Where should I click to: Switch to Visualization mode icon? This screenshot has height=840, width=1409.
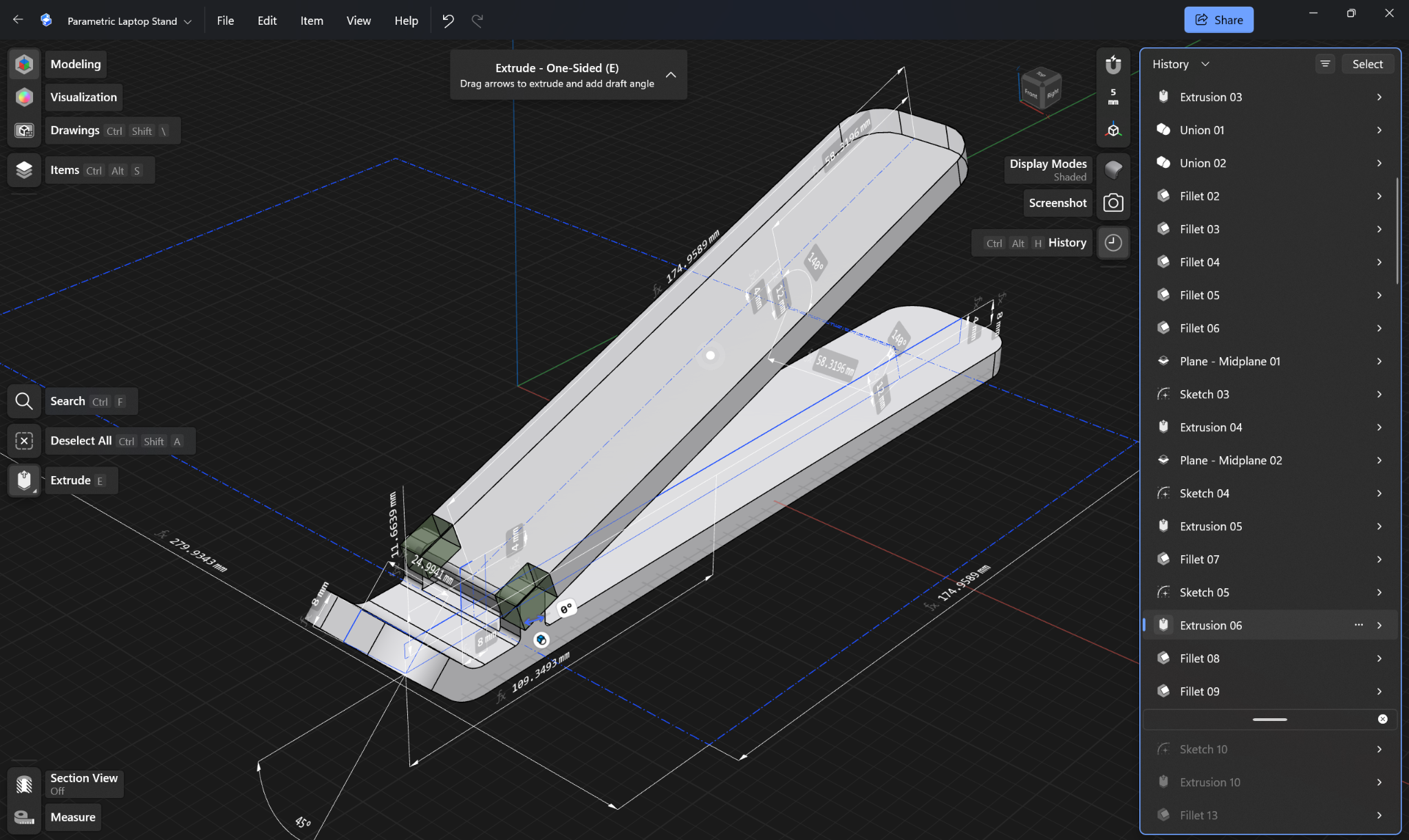pos(24,97)
